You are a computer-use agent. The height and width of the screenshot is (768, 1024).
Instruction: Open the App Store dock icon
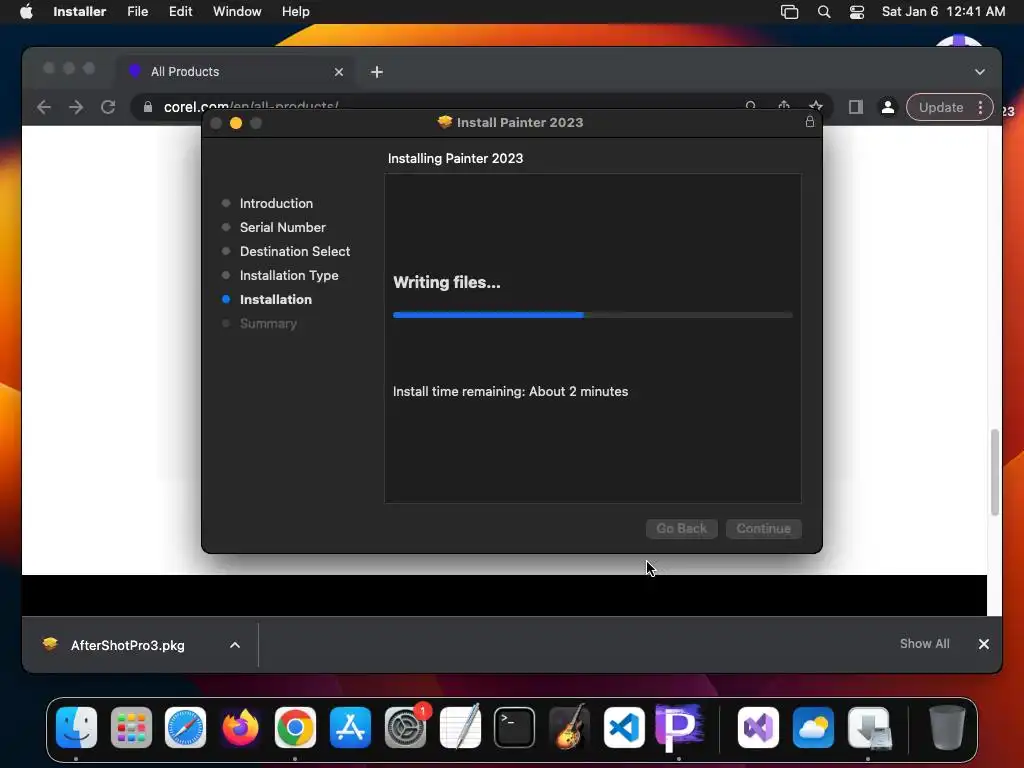[x=350, y=728]
